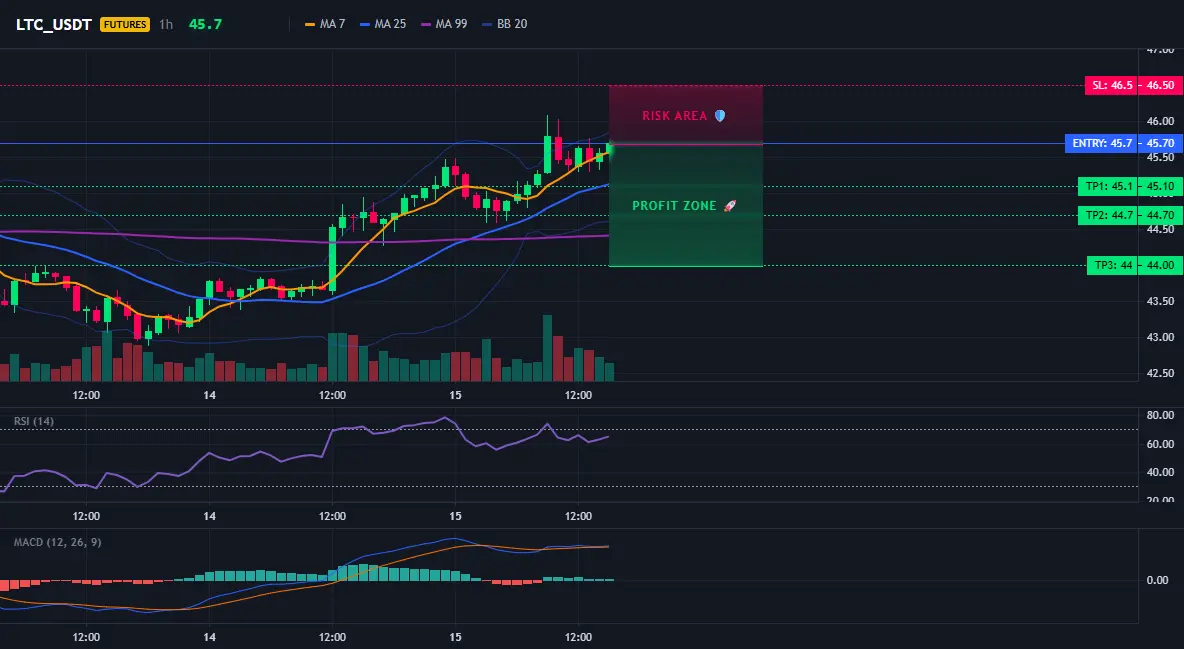Viewport: 1184px width, 649px height.
Task: Toggle the BB 20 legend entry
Action: click(504, 24)
